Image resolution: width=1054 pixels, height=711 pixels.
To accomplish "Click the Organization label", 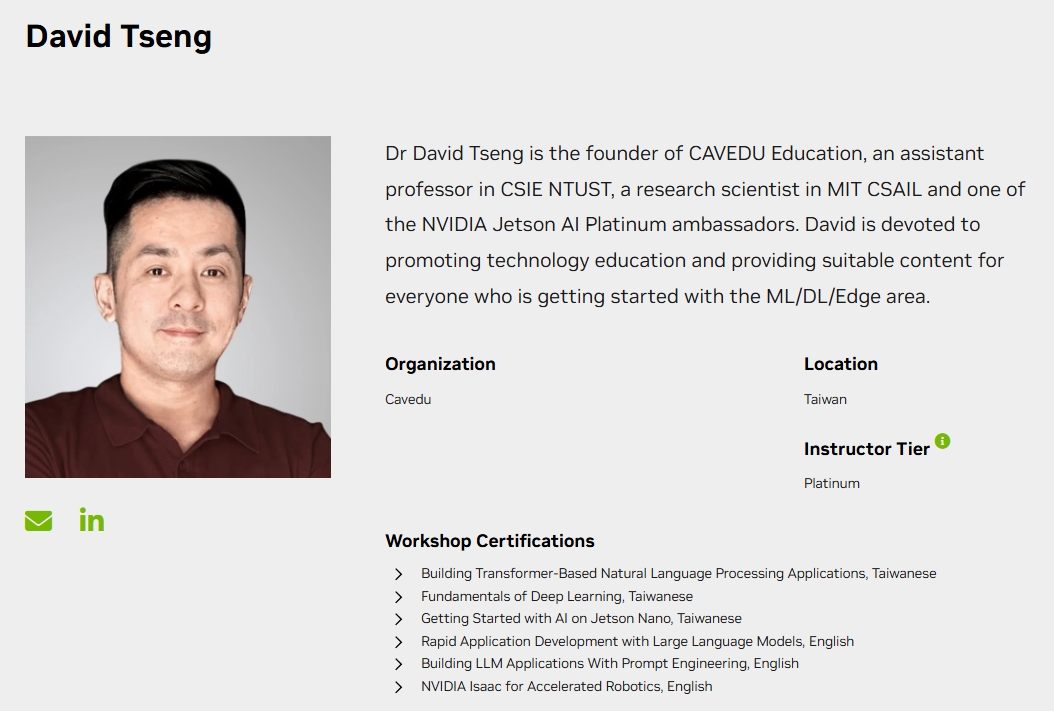I will point(440,364).
